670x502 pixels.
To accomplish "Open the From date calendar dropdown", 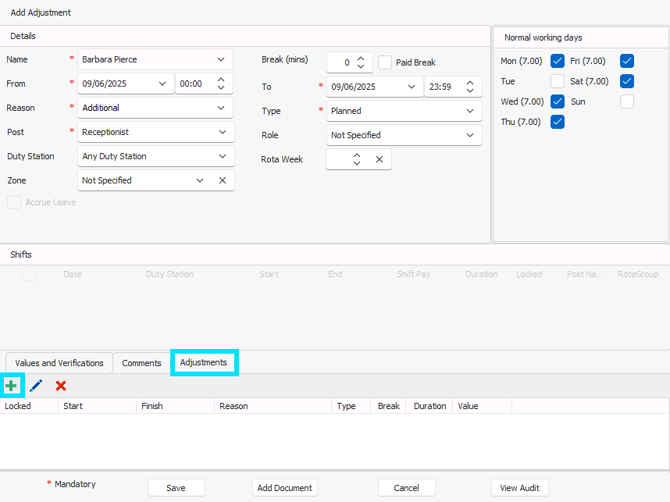I will click(163, 84).
